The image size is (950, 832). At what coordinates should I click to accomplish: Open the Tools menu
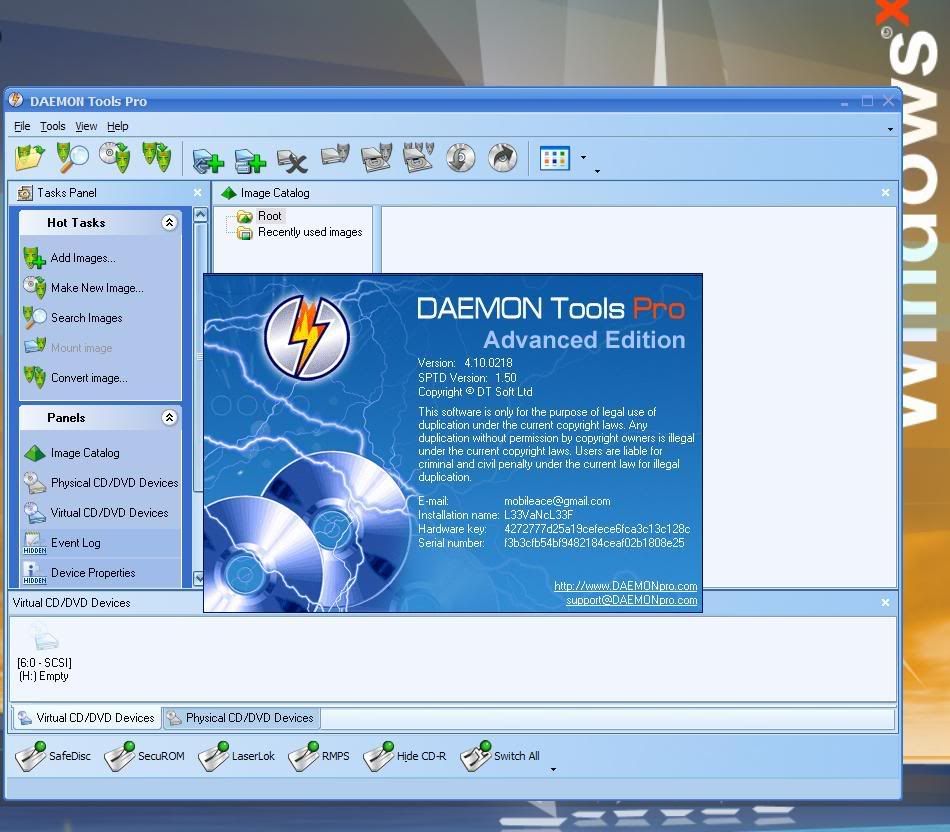53,126
